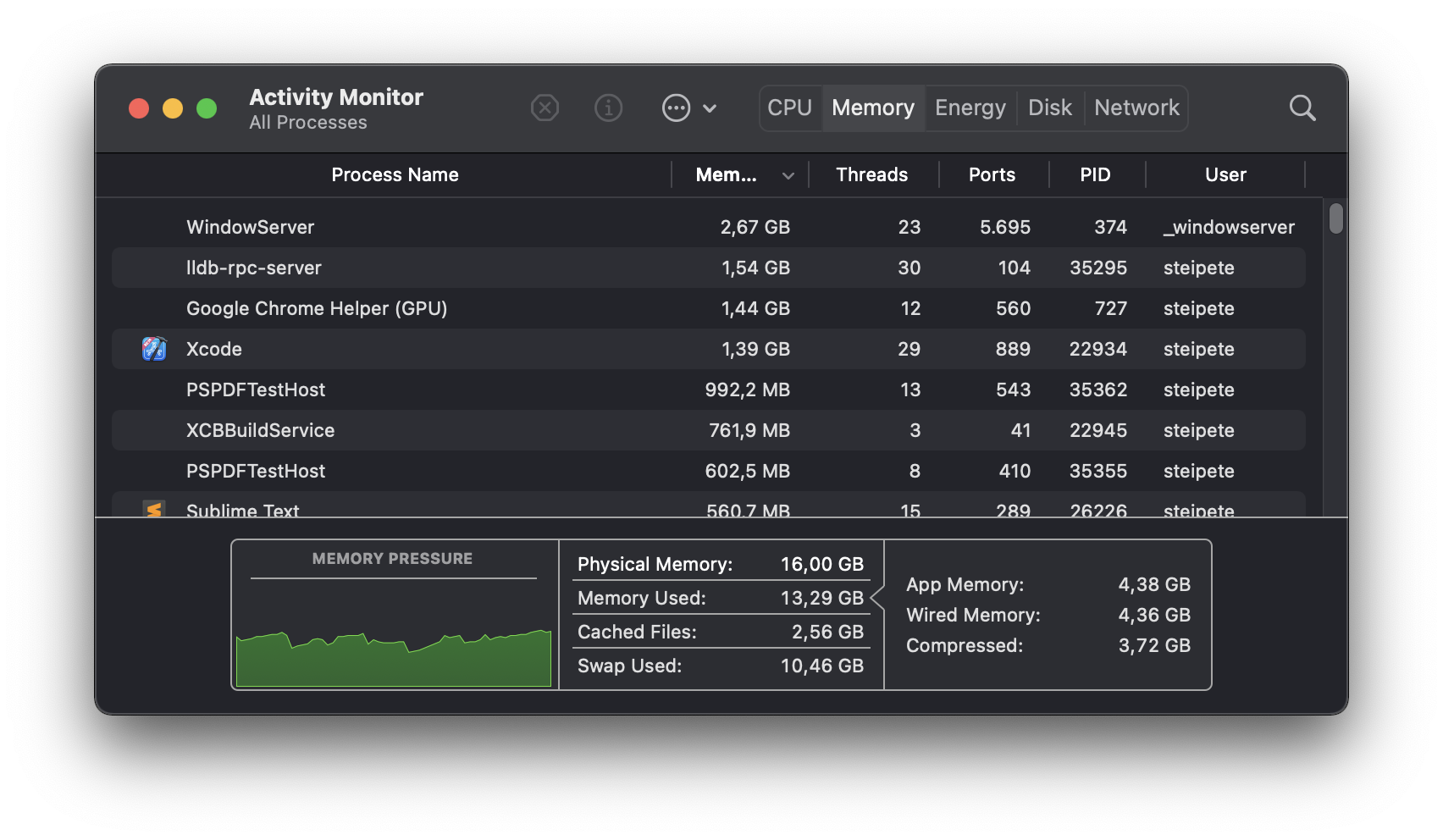This screenshot has height=840, width=1443.
Task: Expand the actions menu chevron
Action: click(x=710, y=108)
